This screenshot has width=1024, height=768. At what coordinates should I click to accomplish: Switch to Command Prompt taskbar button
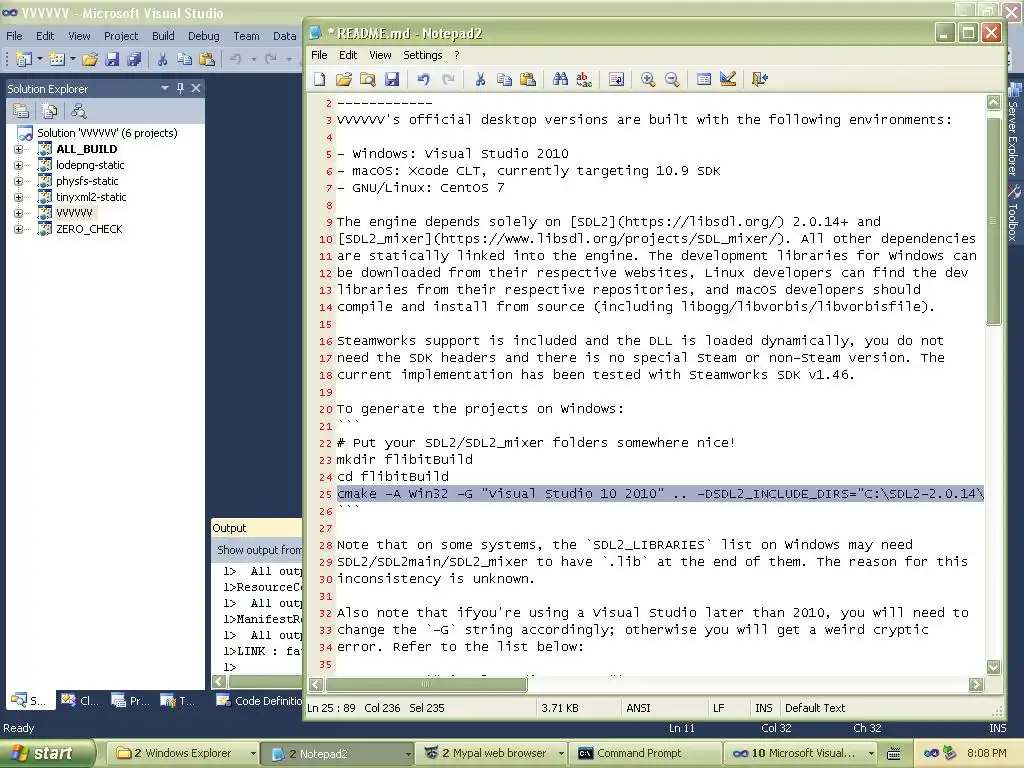tap(645, 754)
